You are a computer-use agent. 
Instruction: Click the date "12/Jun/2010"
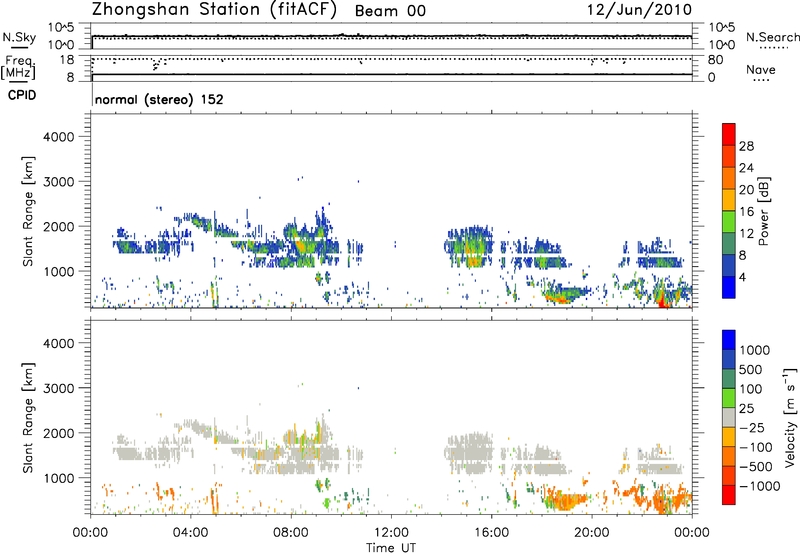tap(639, 10)
